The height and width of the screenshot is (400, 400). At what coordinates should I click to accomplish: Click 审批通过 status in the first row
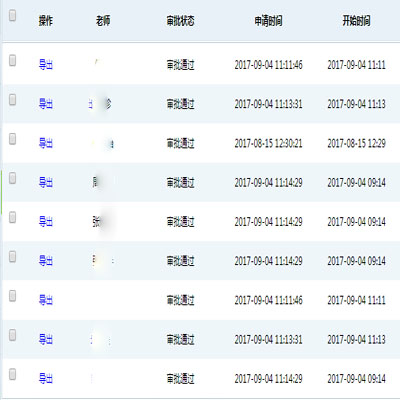[180, 64]
